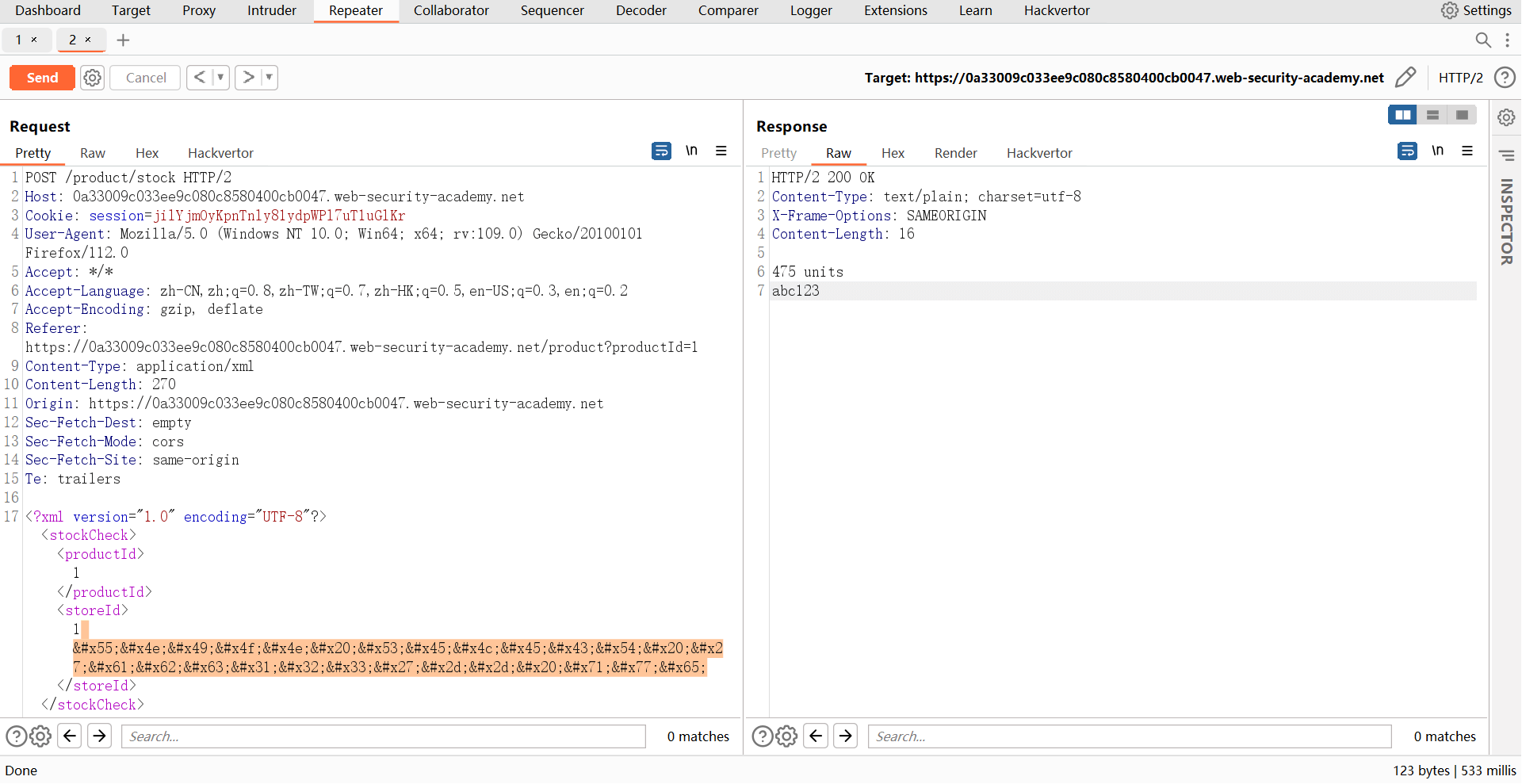The height and width of the screenshot is (784, 1522).
Task: Toggle non-printable characters in Response panel
Action: (1437, 151)
